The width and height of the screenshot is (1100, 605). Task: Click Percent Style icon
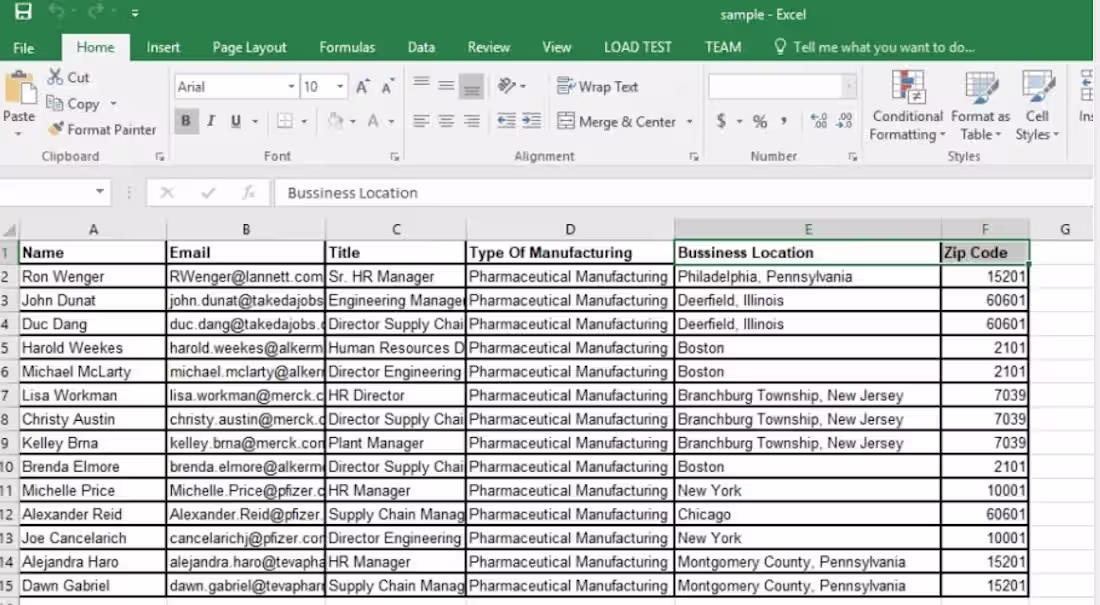[x=760, y=121]
